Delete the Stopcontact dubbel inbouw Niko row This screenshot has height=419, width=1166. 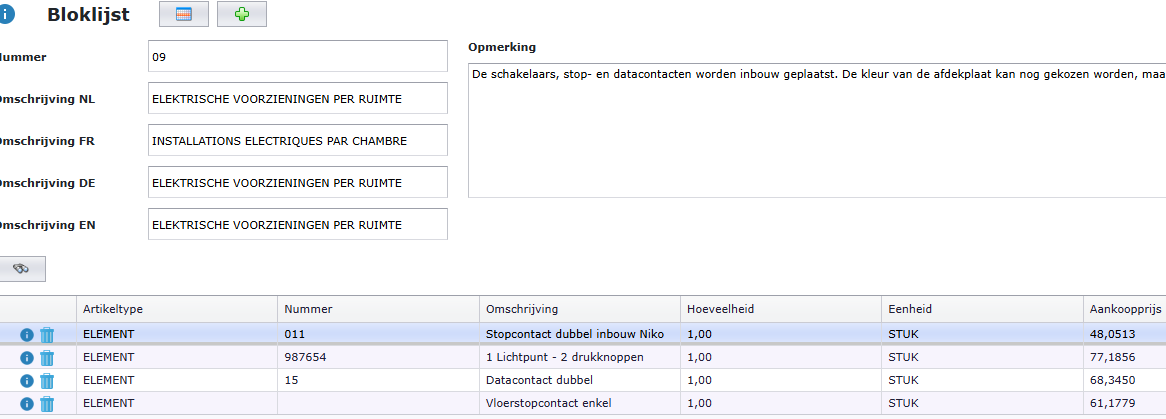point(47,334)
